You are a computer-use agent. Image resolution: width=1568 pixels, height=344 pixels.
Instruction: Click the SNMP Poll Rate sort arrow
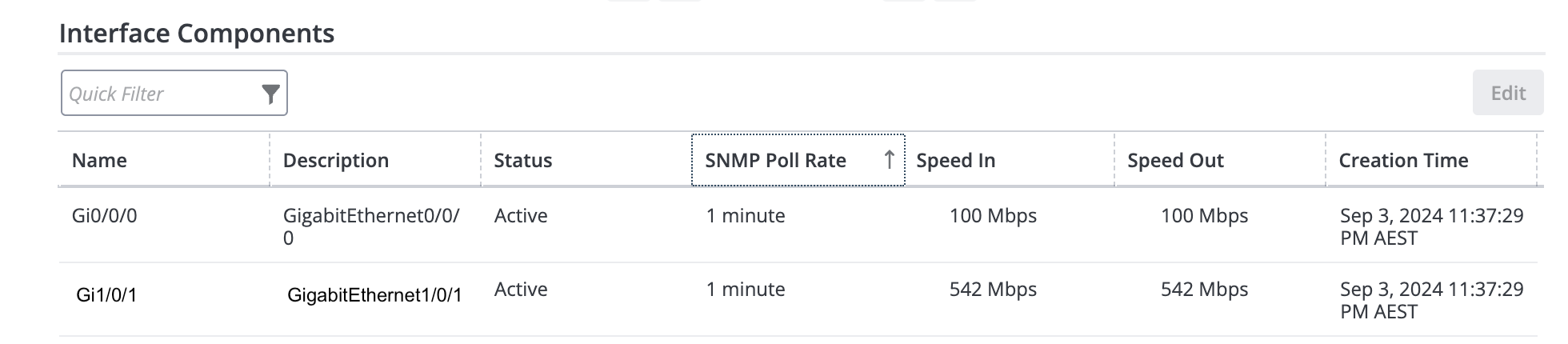tap(889, 160)
